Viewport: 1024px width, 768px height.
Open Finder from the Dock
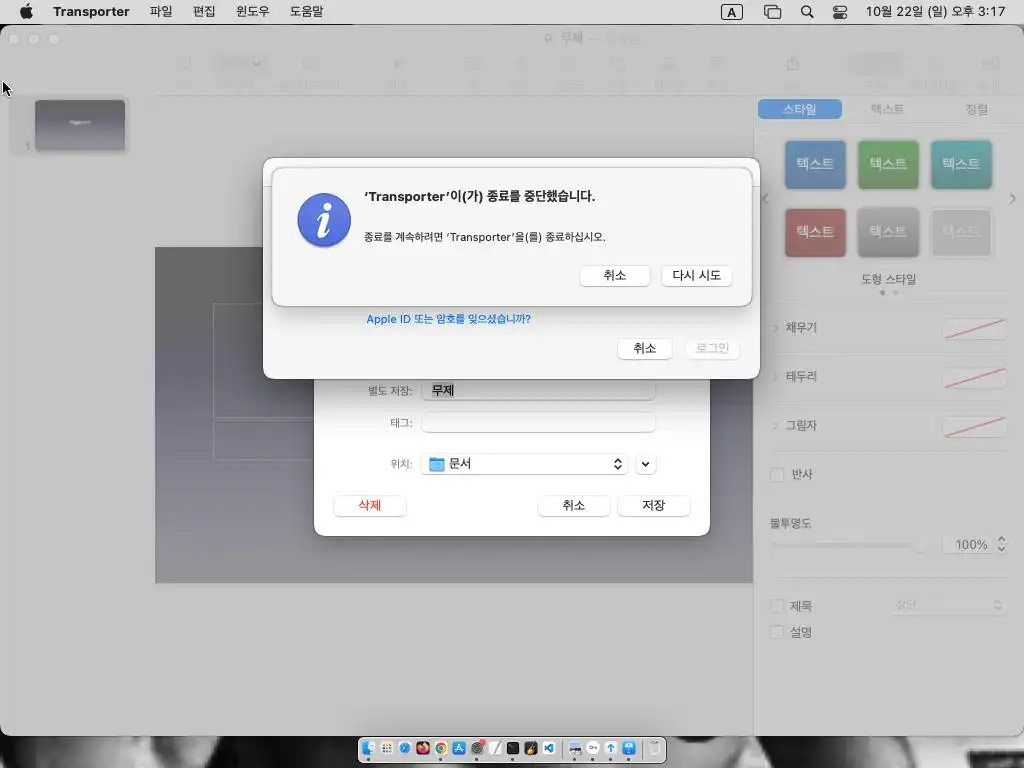click(368, 748)
